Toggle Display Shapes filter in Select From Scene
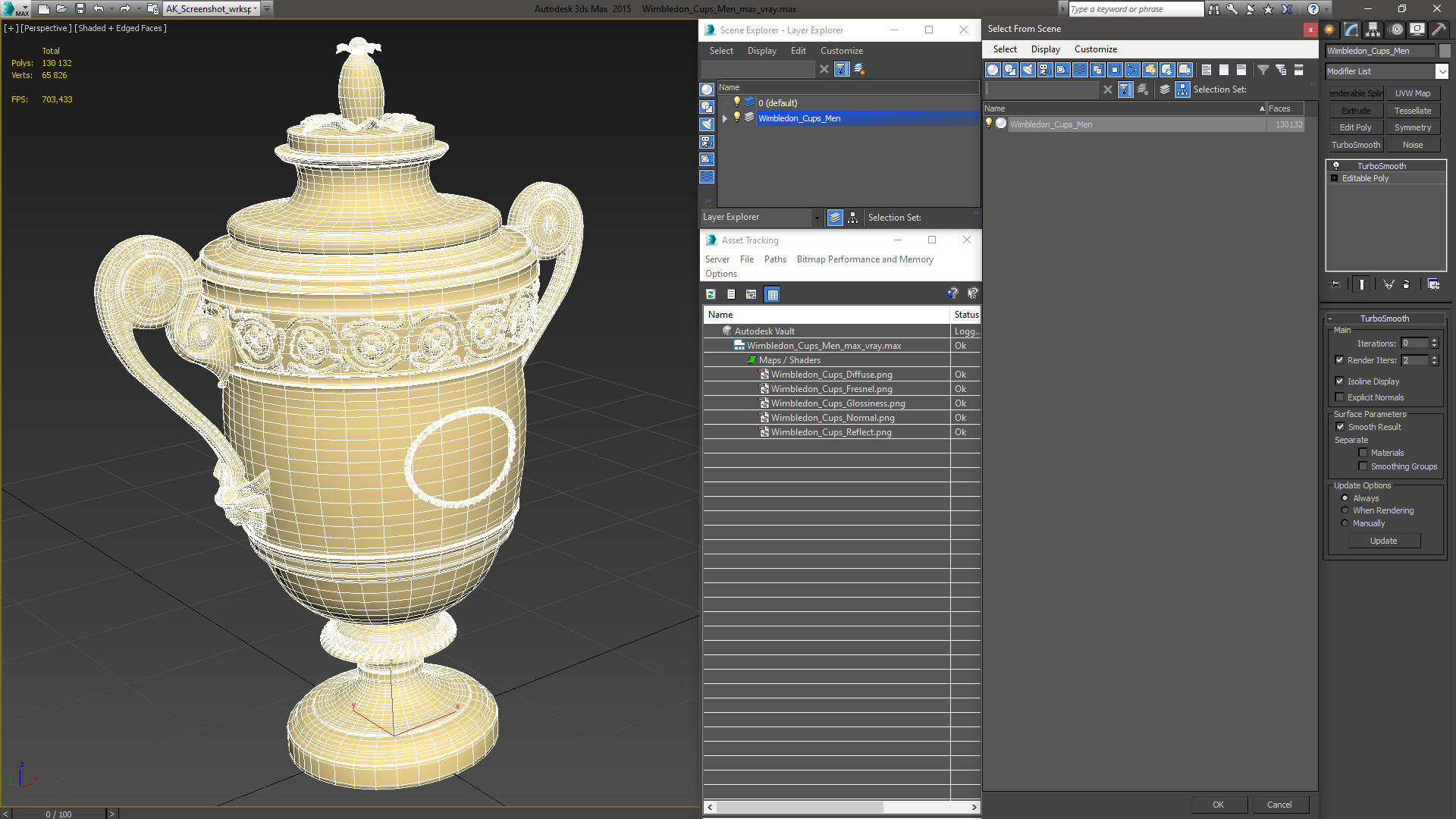The image size is (1456, 819). [x=1010, y=70]
